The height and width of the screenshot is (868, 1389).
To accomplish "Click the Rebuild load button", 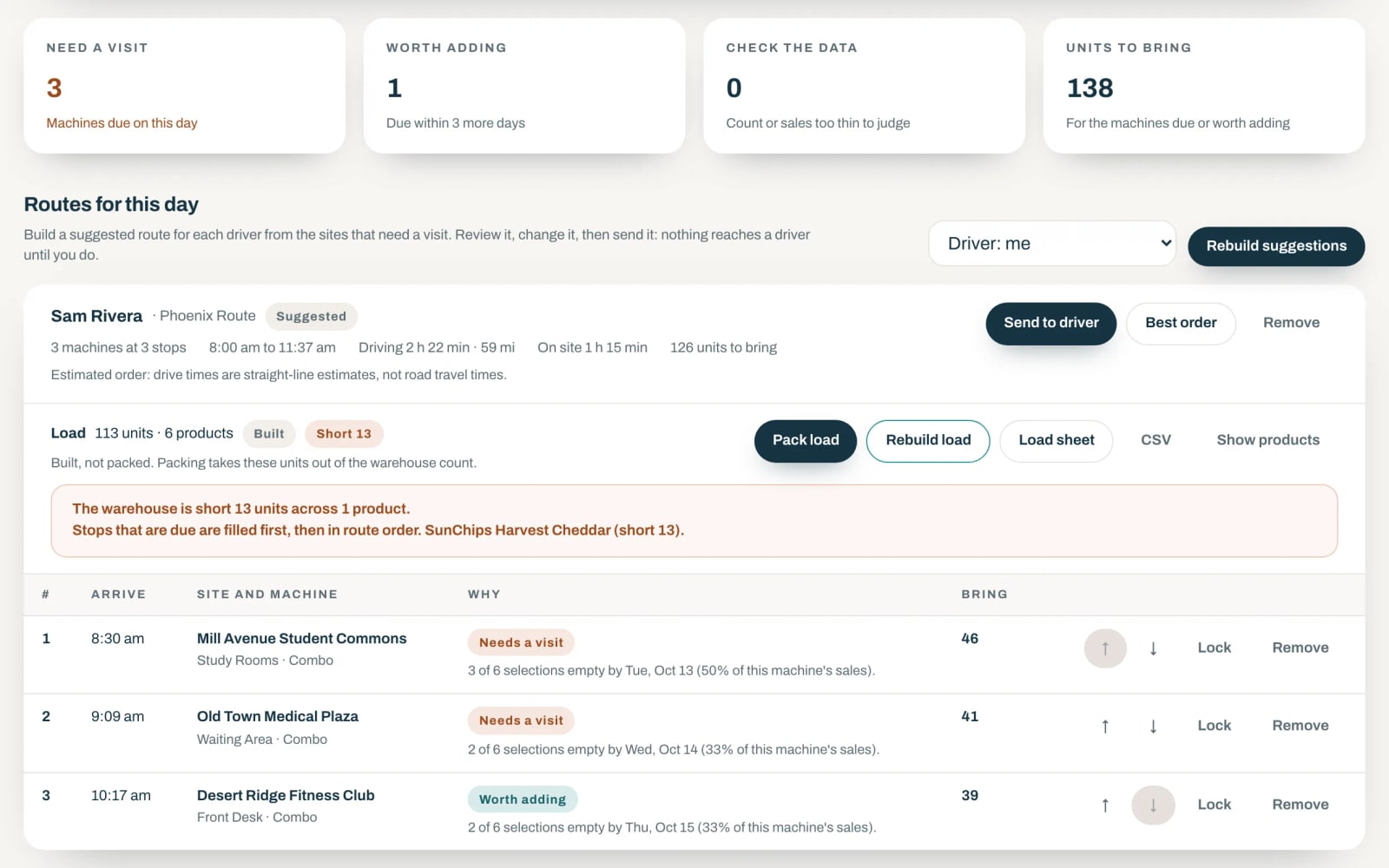I will click(x=928, y=440).
